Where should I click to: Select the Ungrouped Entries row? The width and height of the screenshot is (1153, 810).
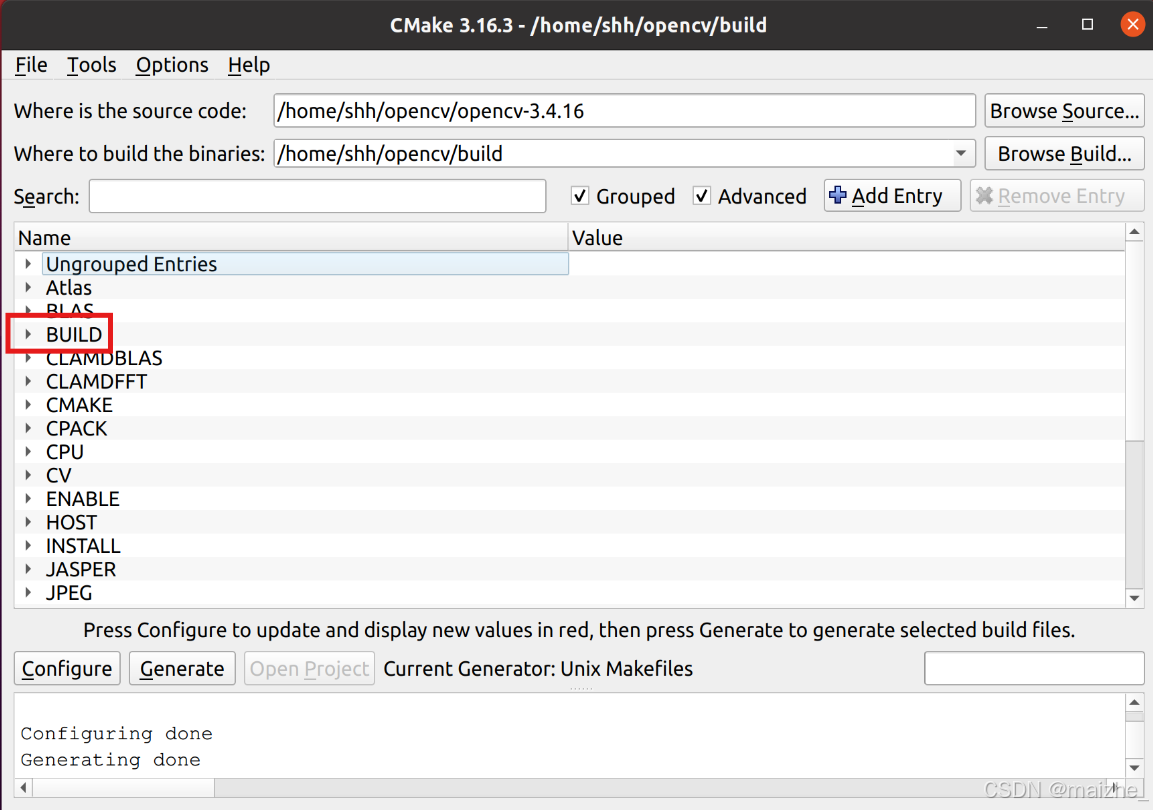coord(305,264)
